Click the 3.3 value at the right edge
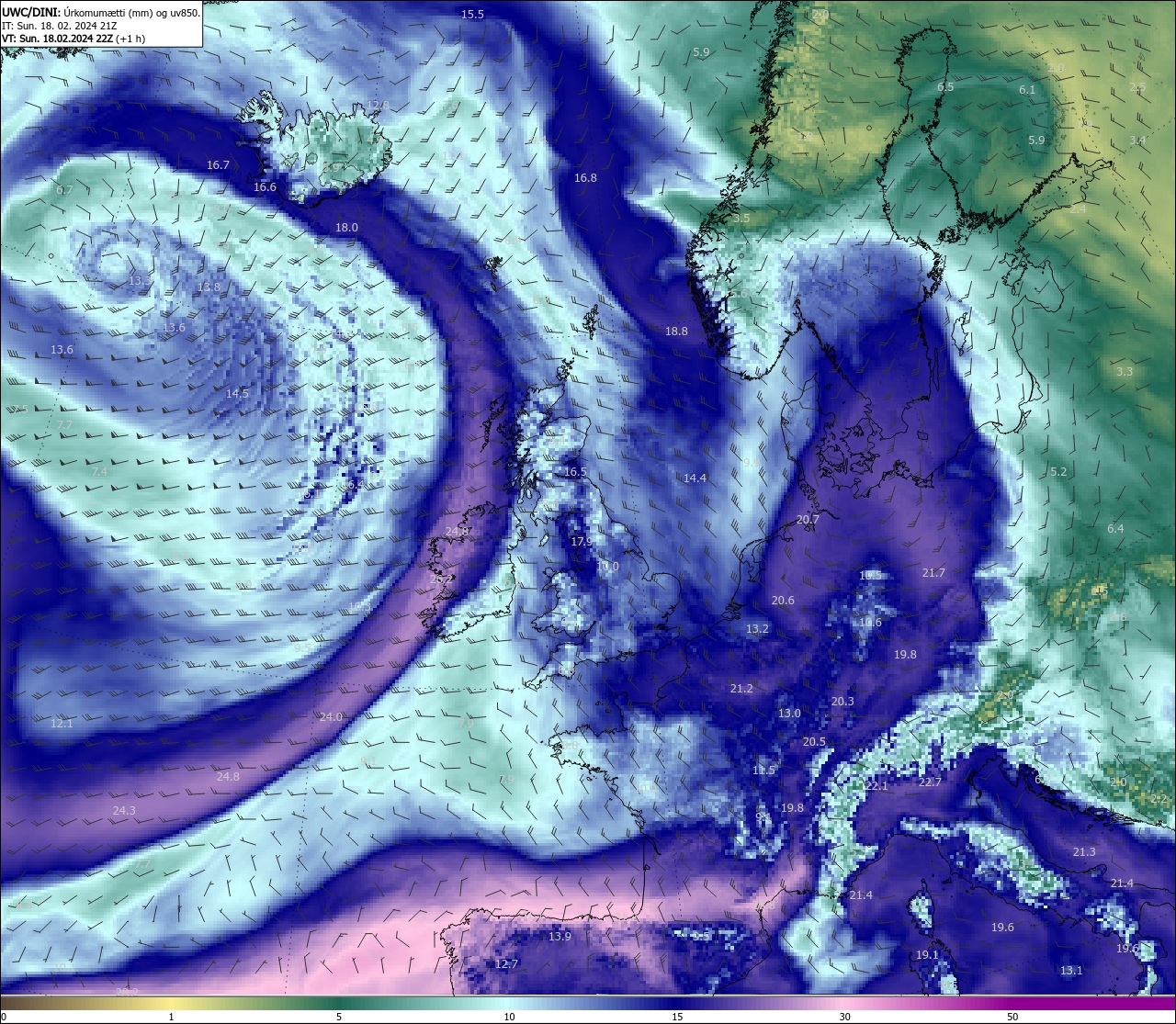Screen dimensions: 1176x1024 click(x=1125, y=371)
